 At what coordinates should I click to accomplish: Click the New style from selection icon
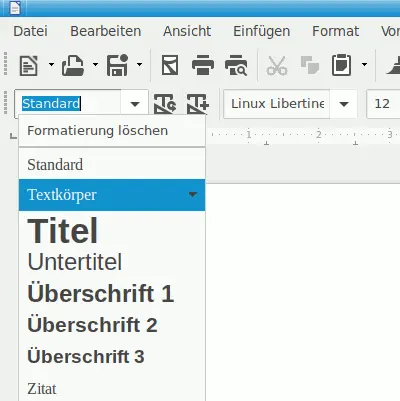point(198,104)
